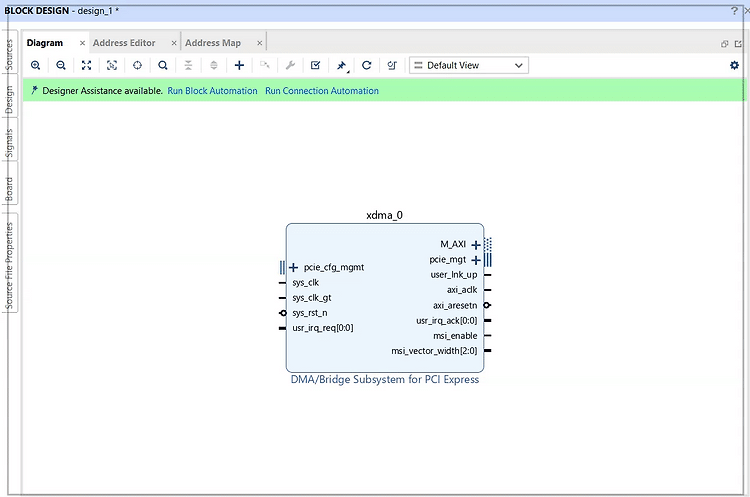Open the Search magnifier in diagram toolbar
This screenshot has width=750, height=497.
pos(163,66)
